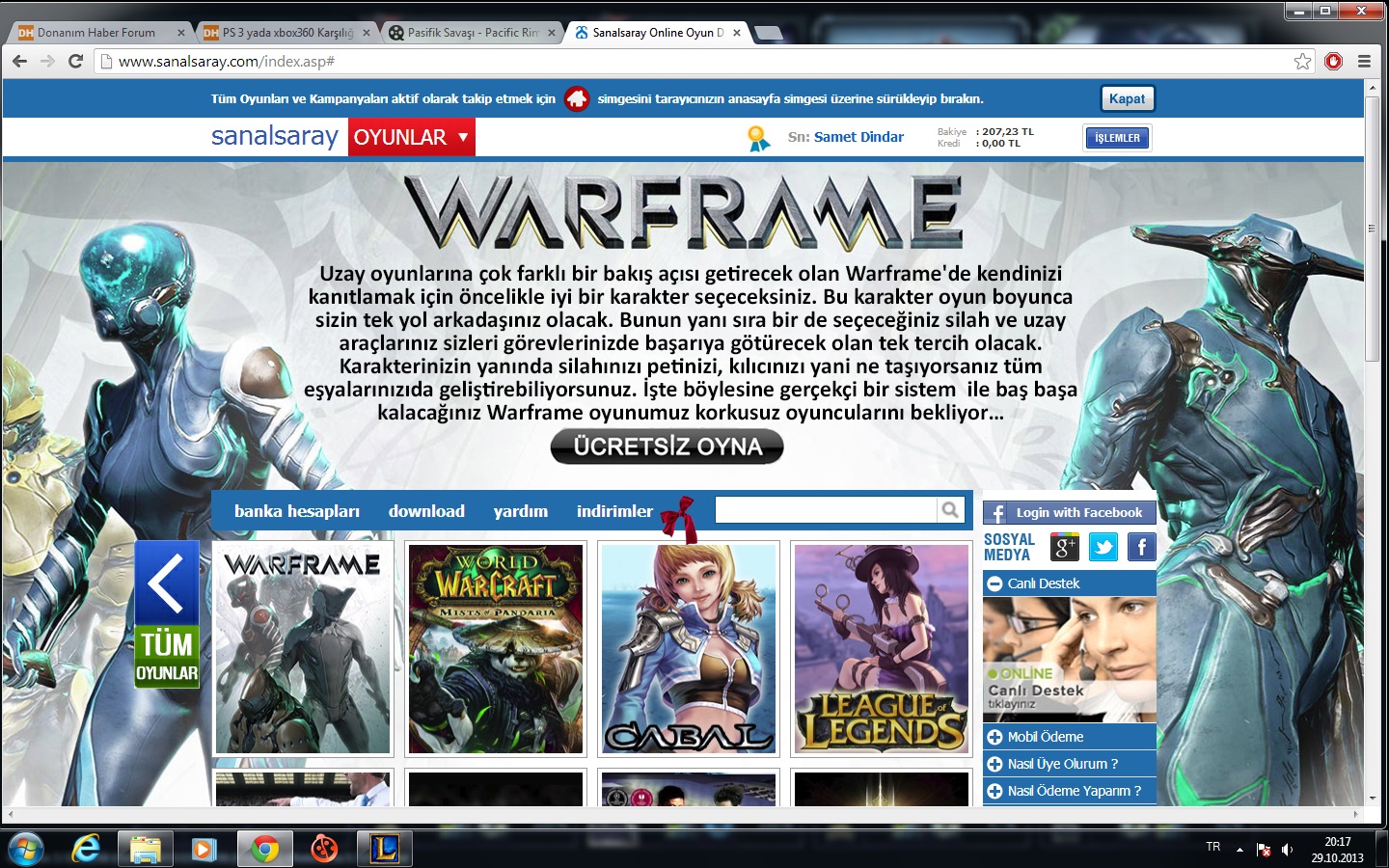Screen dimensions: 1389x868
Task: Click the İŞLEMLER button
Action: (x=1117, y=138)
